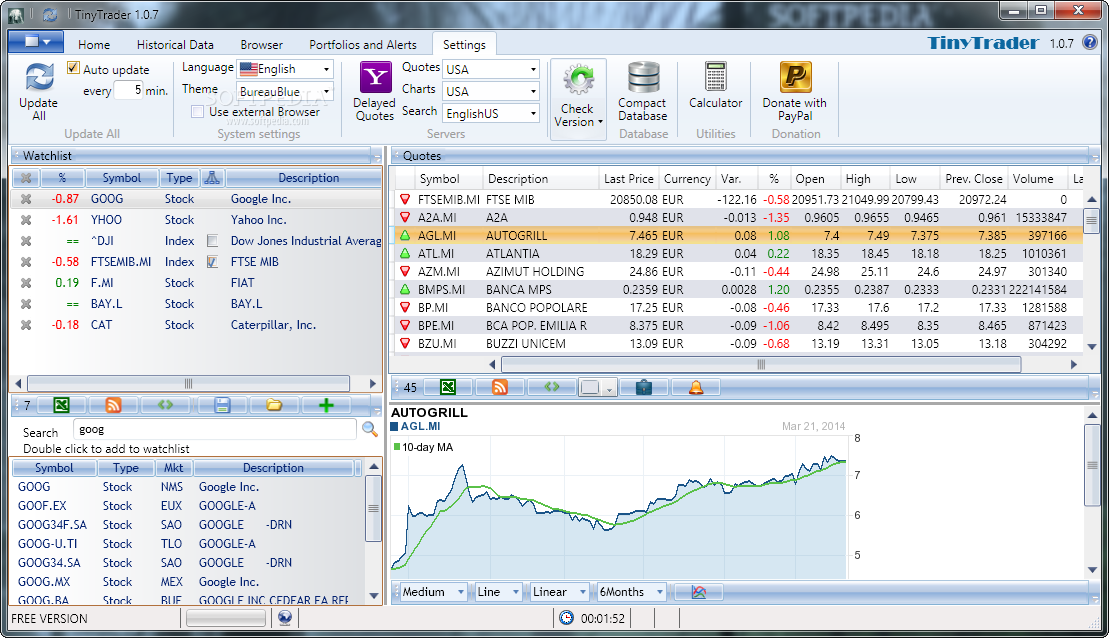Sort search results by Mkt column
Image resolution: width=1109 pixels, height=638 pixels.
click(173, 468)
